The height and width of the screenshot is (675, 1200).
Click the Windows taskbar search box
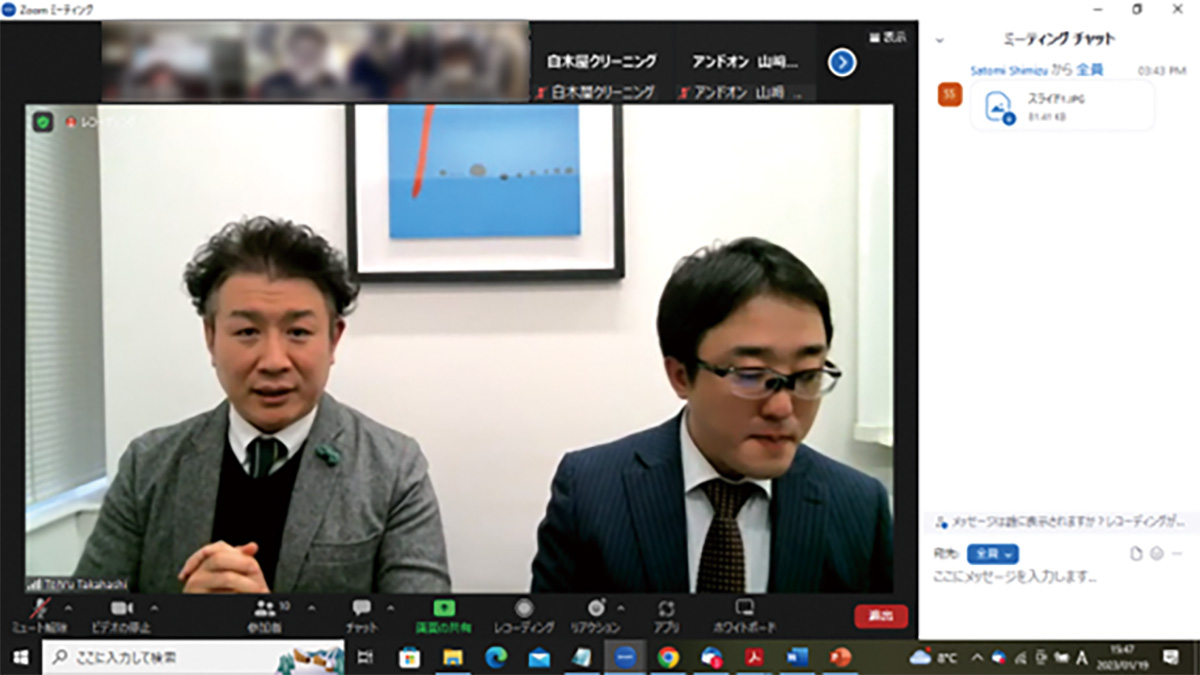pyautogui.click(x=193, y=657)
